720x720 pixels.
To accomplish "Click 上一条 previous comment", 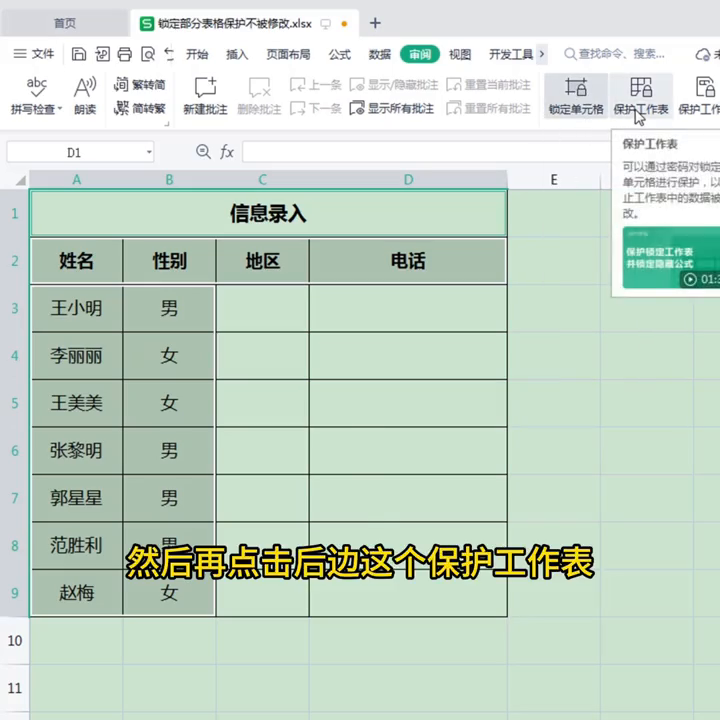I will click(x=315, y=84).
